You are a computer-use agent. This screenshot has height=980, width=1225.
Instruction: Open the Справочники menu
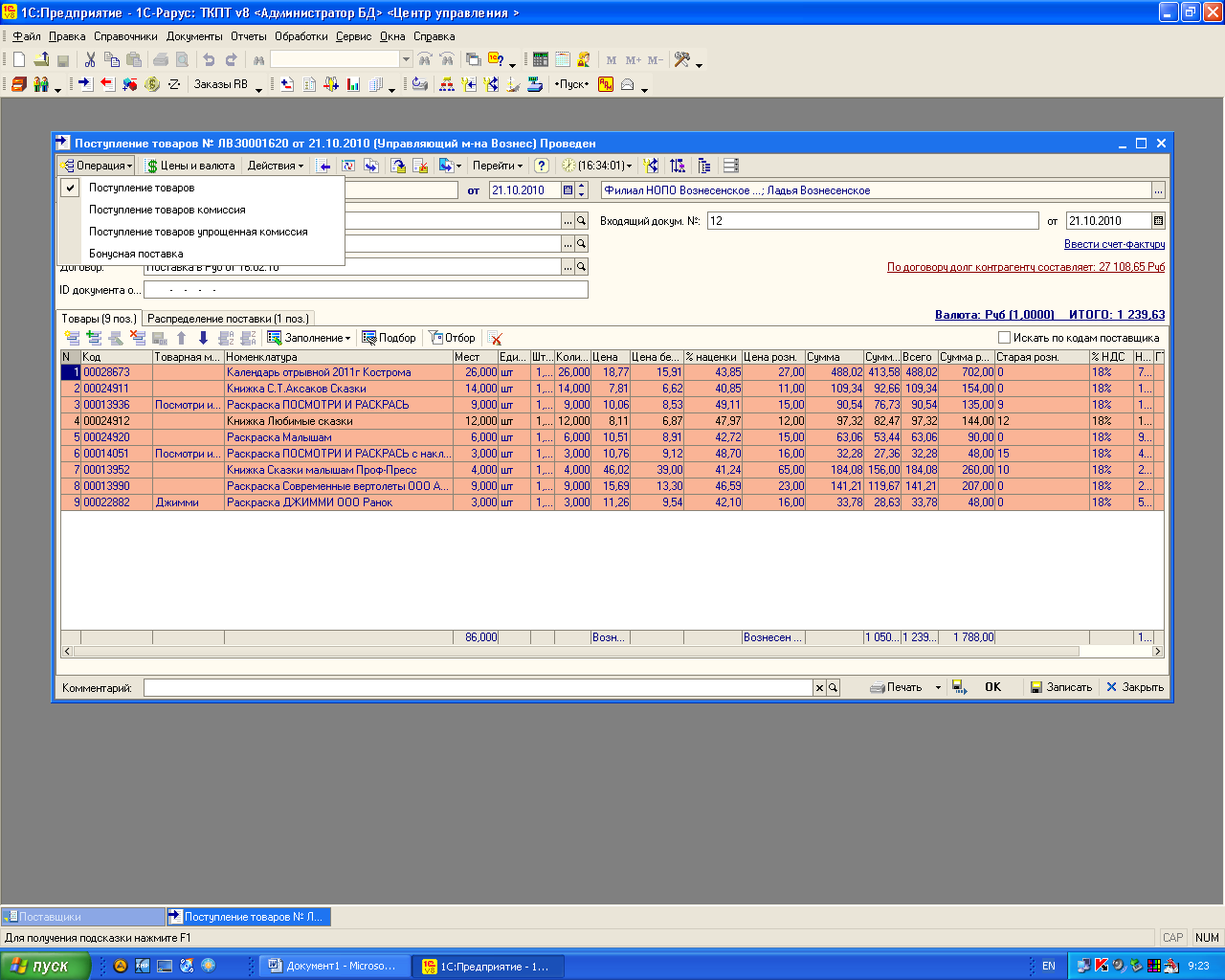point(125,36)
